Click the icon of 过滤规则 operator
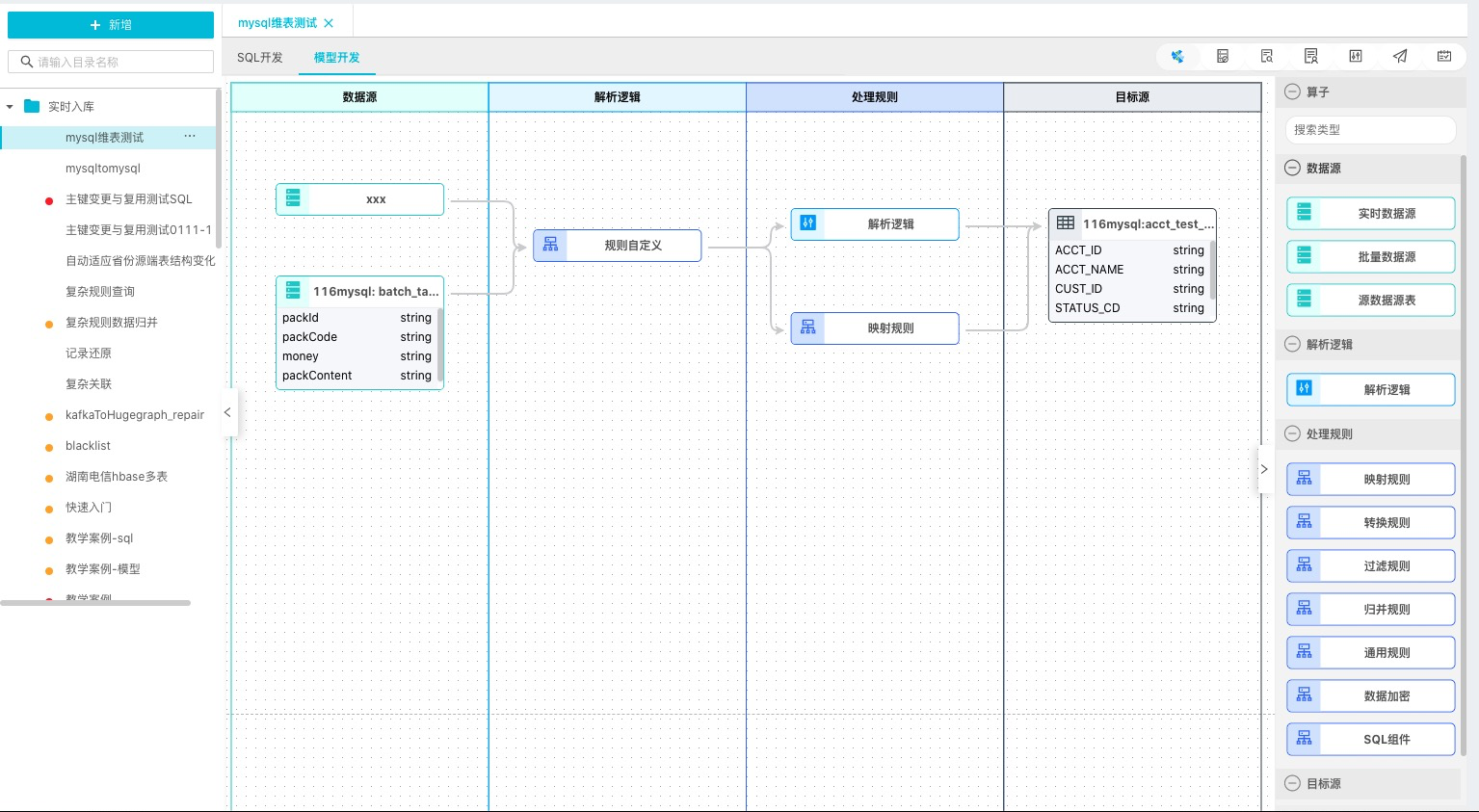Viewport: 1479px width, 812px height. coord(1305,565)
